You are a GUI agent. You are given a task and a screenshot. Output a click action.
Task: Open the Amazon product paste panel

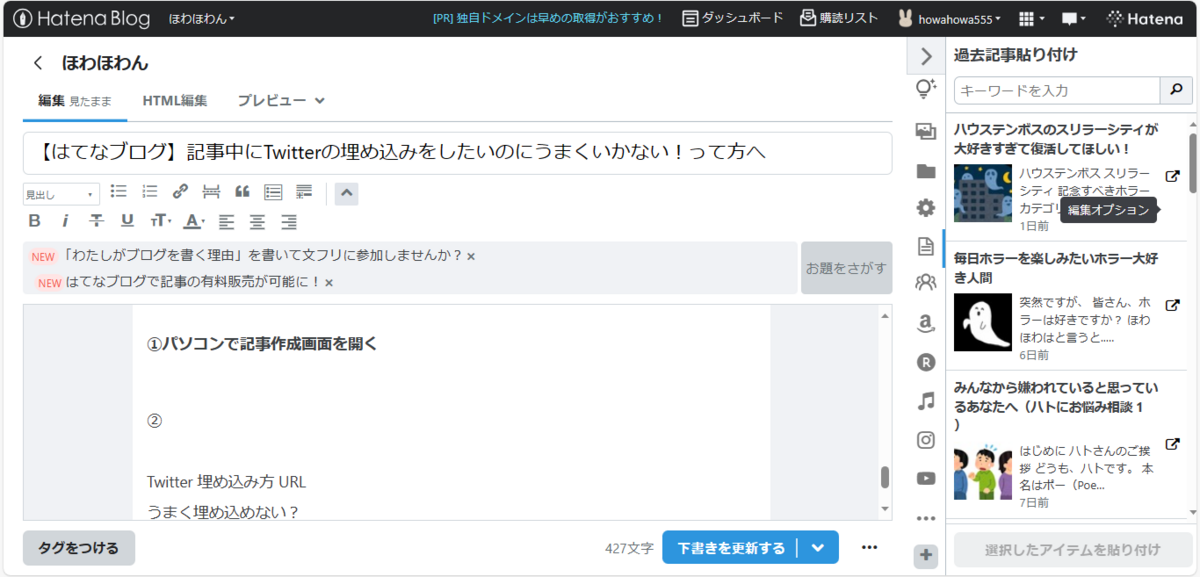(926, 323)
